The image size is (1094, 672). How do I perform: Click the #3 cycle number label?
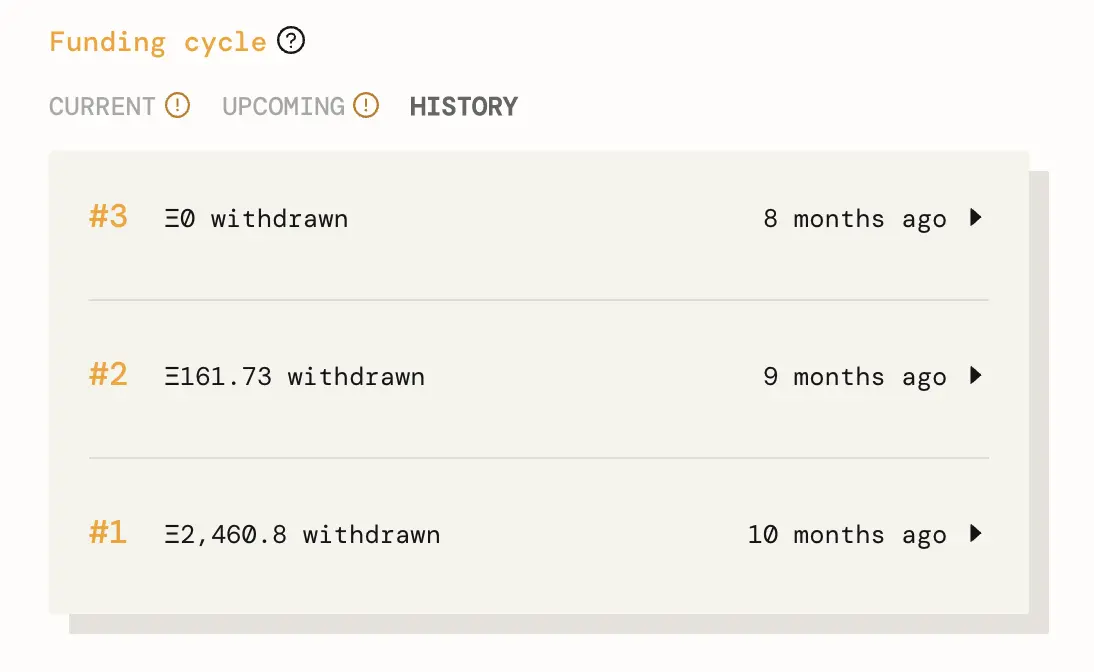tap(107, 218)
